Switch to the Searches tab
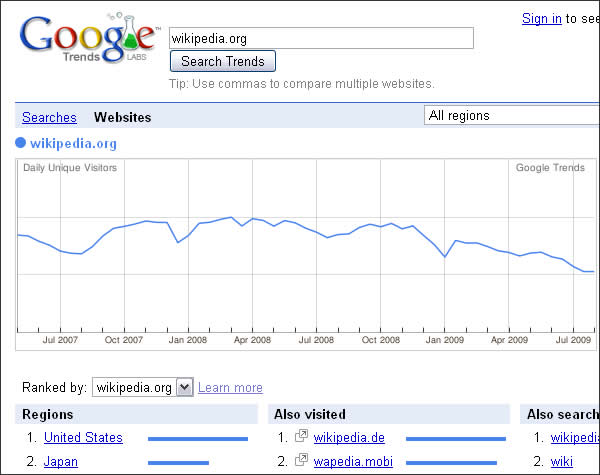 49,117
